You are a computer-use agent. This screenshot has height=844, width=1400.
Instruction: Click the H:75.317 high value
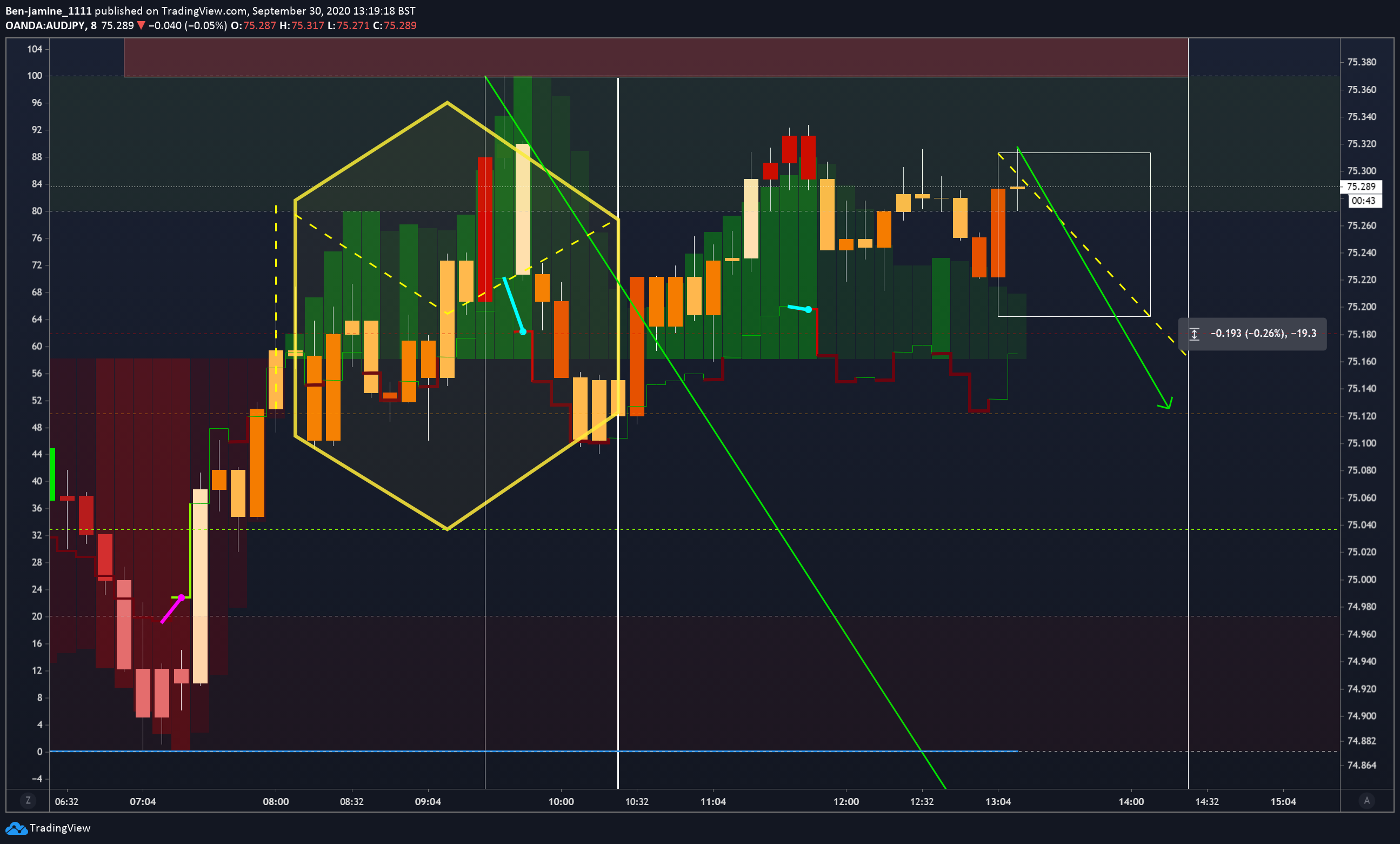301,25
